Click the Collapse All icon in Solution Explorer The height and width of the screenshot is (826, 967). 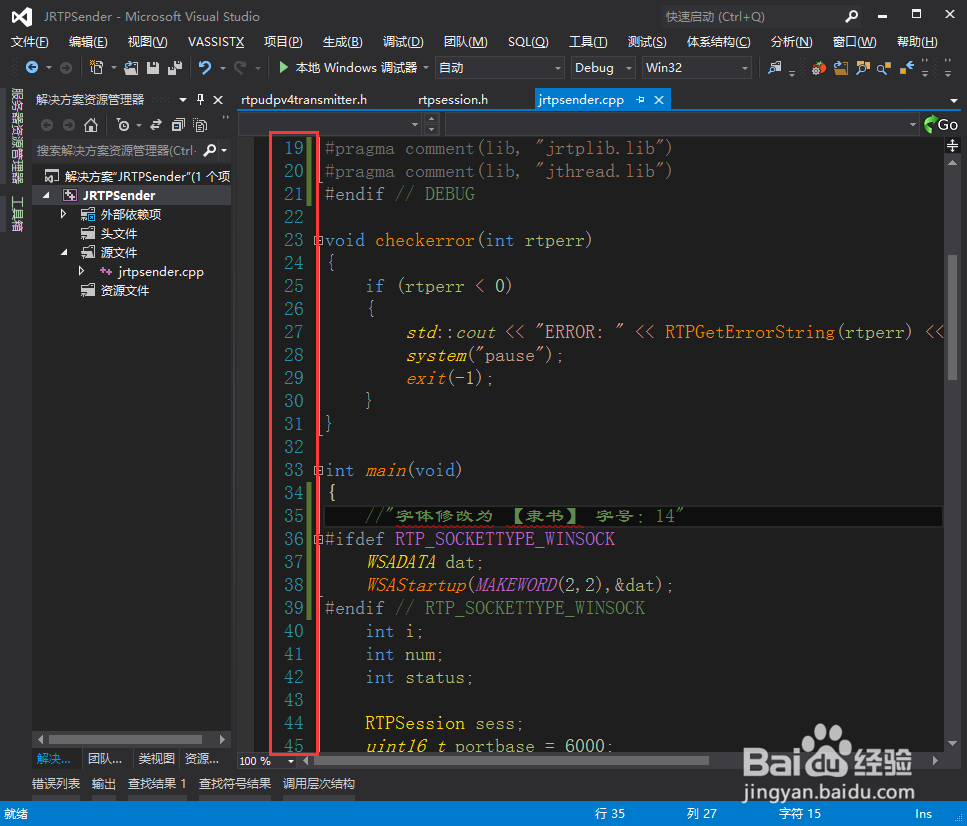click(177, 124)
